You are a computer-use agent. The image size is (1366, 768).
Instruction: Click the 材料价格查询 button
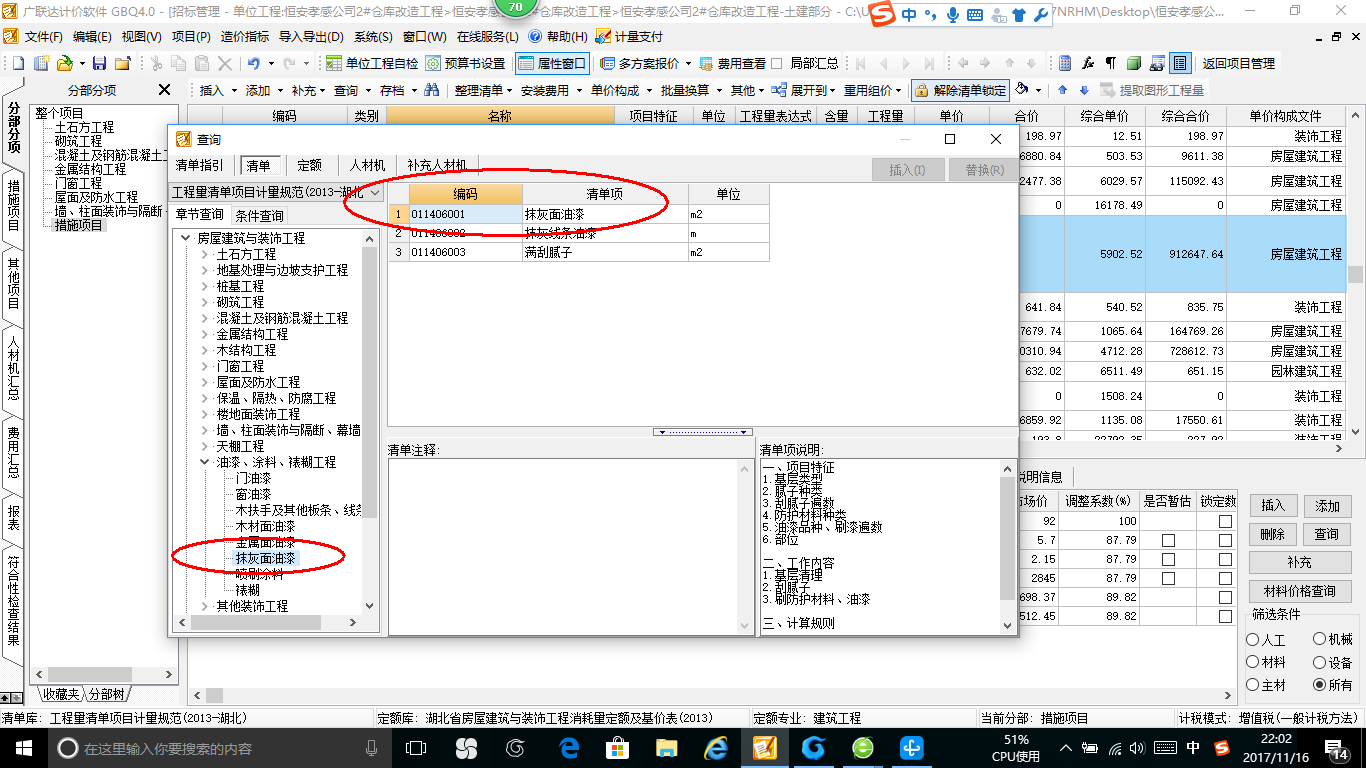1300,591
